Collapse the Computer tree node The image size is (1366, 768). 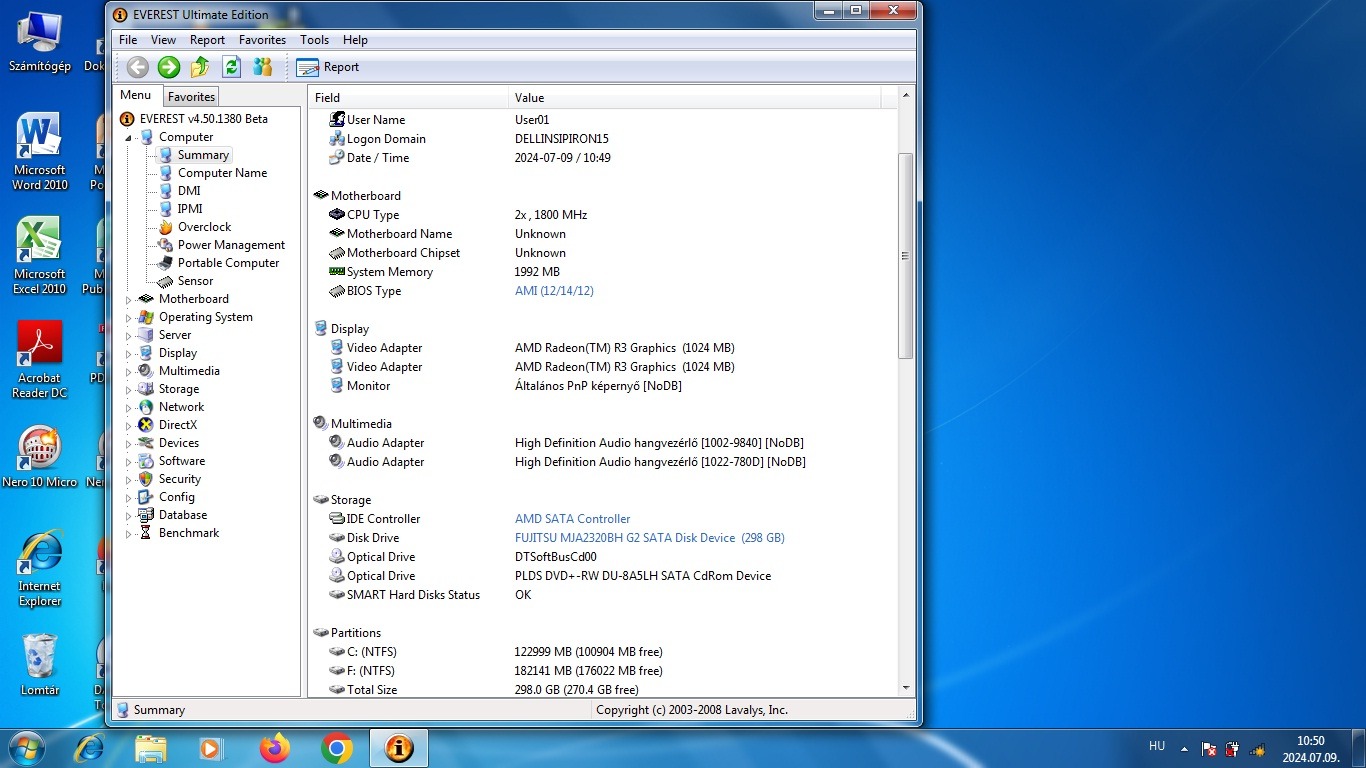(x=129, y=138)
